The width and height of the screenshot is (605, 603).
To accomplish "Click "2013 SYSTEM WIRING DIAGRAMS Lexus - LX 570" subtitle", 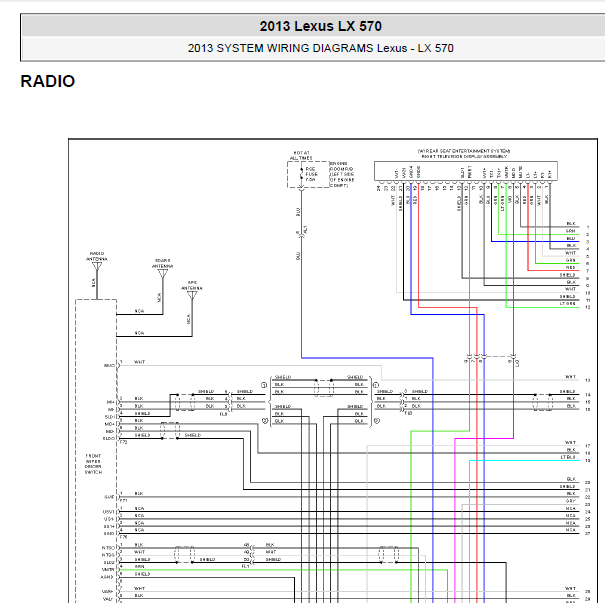I will coord(320,48).
